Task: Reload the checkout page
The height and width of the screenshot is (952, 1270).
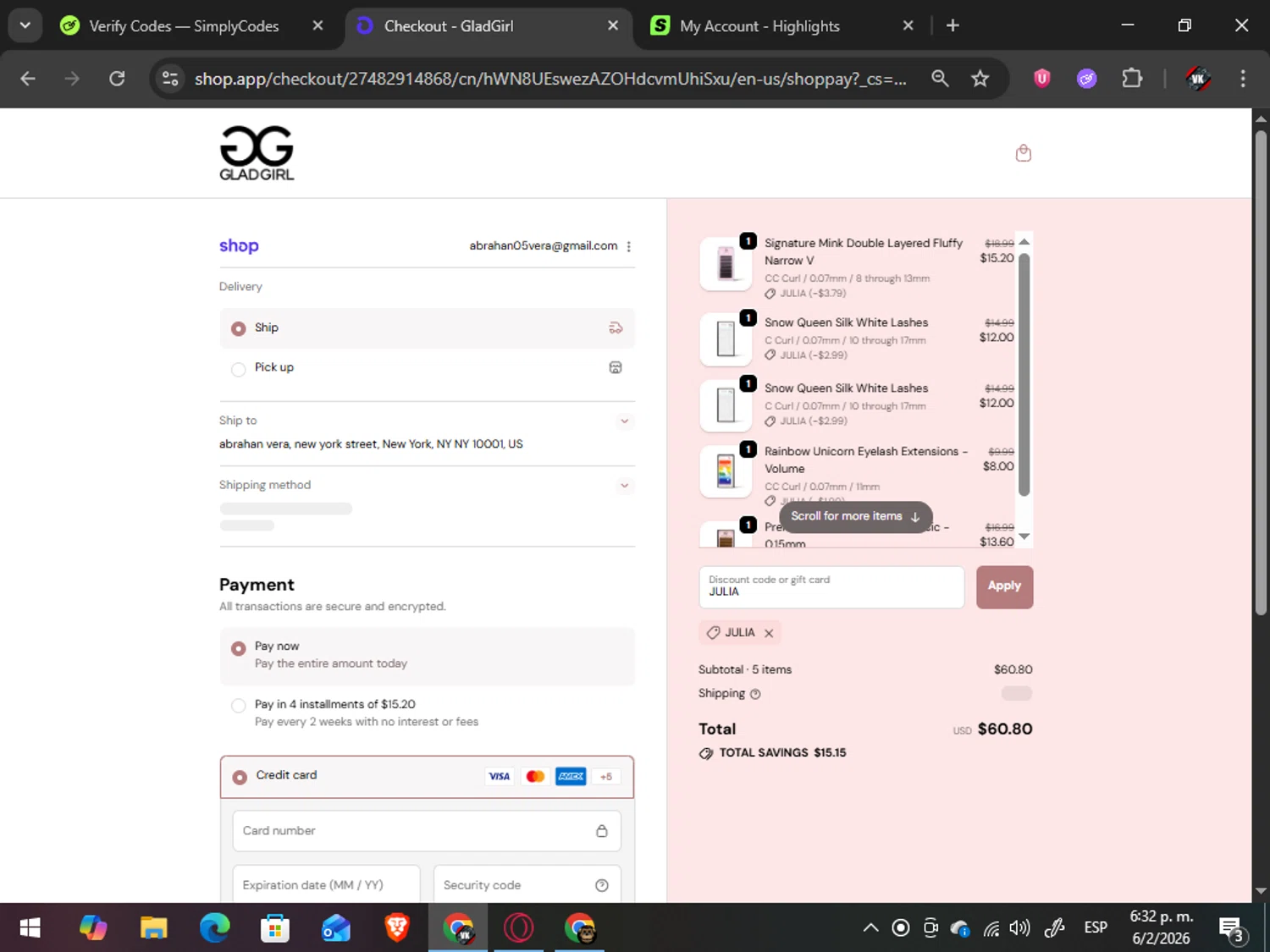Action: (117, 79)
